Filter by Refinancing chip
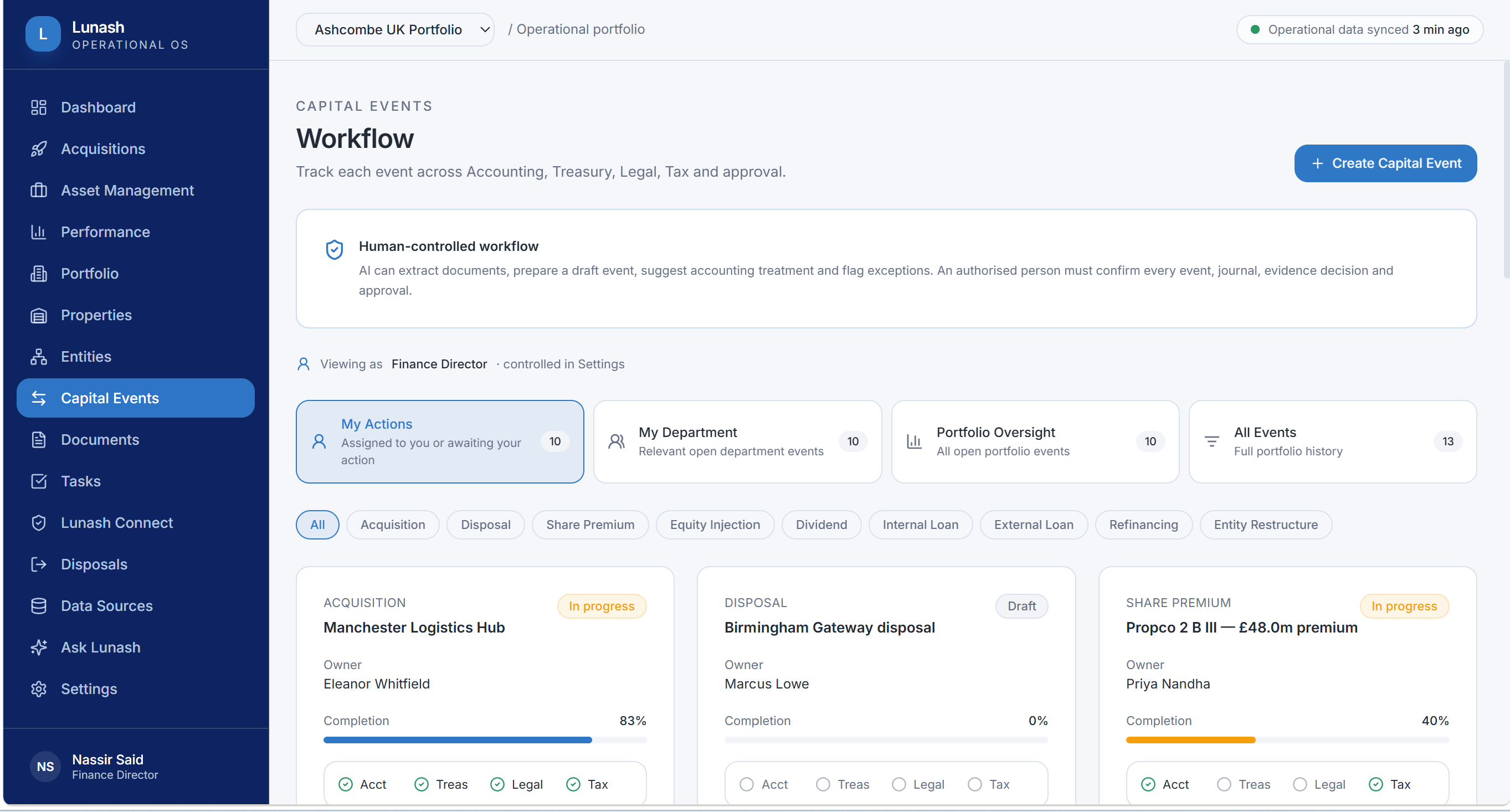This screenshot has height=812, width=1510. point(1143,525)
